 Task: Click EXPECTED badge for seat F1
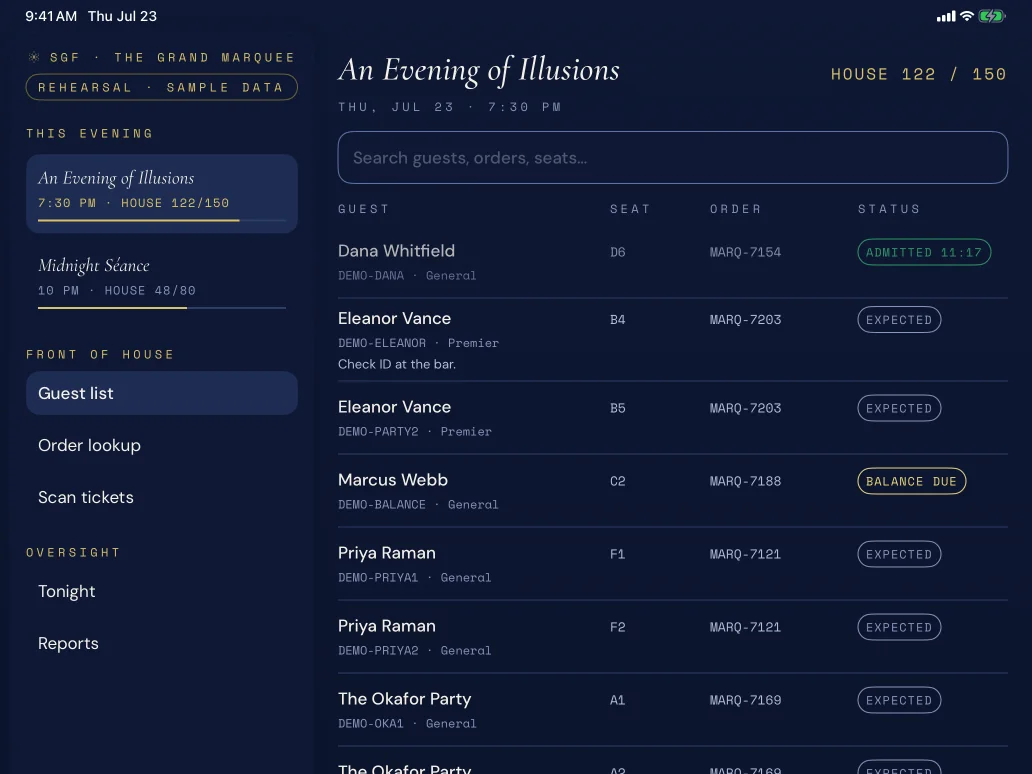(x=899, y=554)
